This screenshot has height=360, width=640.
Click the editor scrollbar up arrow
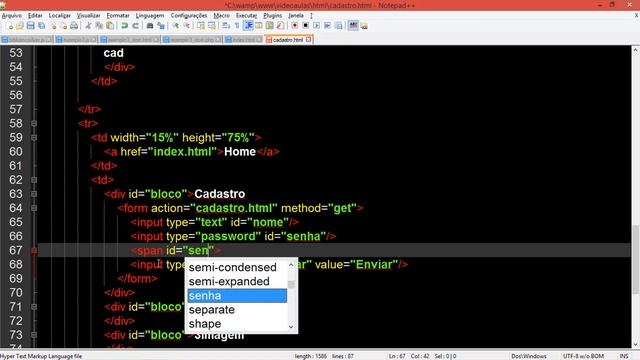coord(636,50)
